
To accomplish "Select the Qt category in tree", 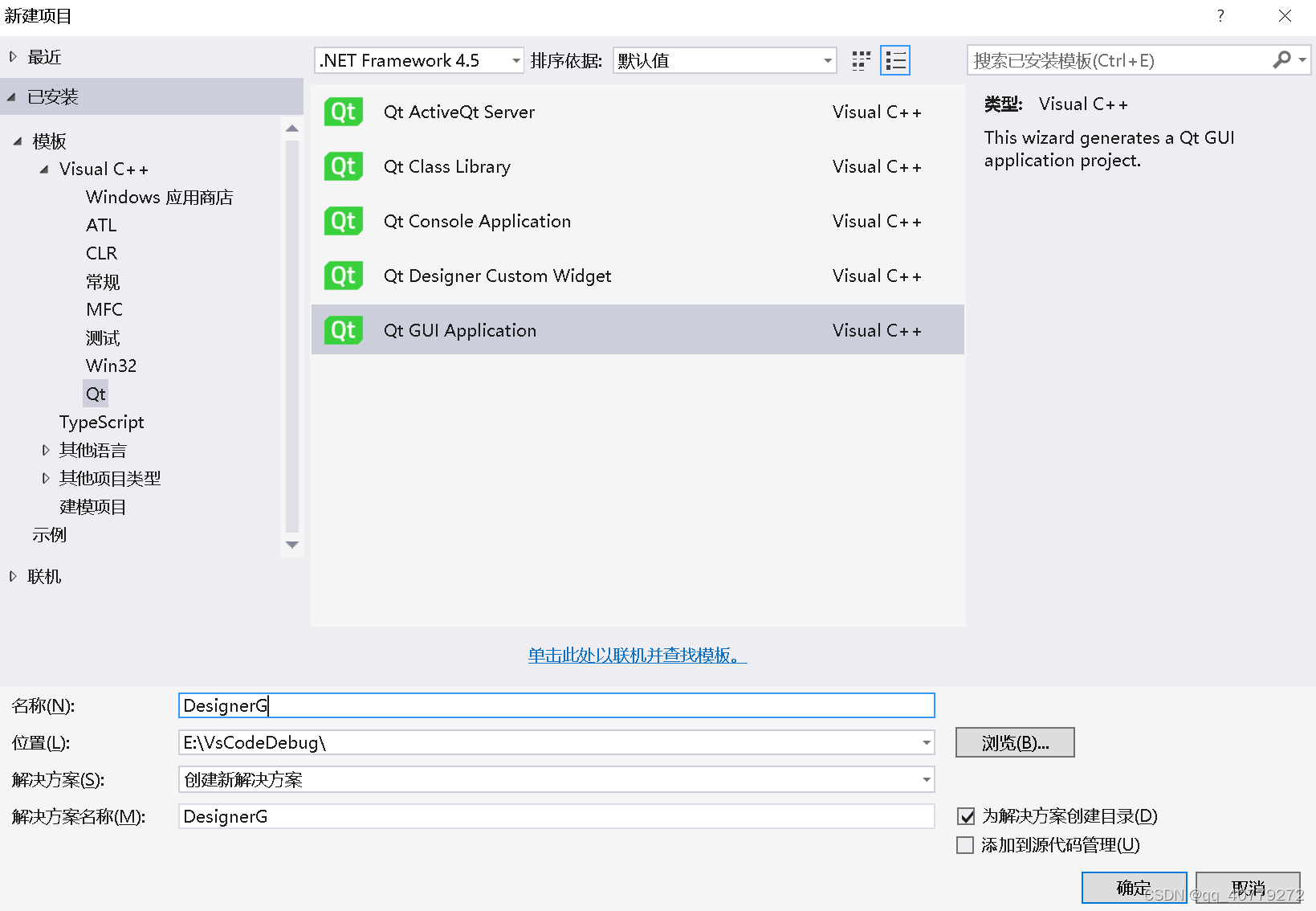I will click(x=96, y=394).
